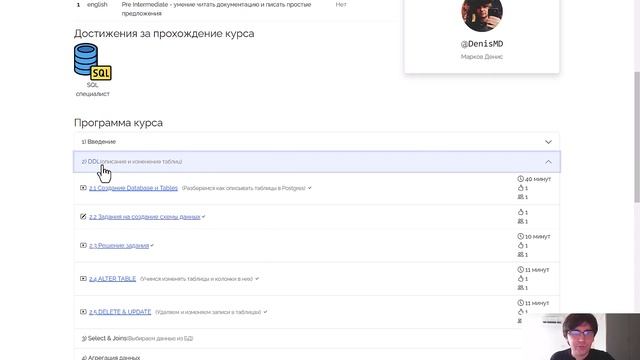640x360 pixels.
Task: Select the '1) Введение' section header
Action: point(316,142)
